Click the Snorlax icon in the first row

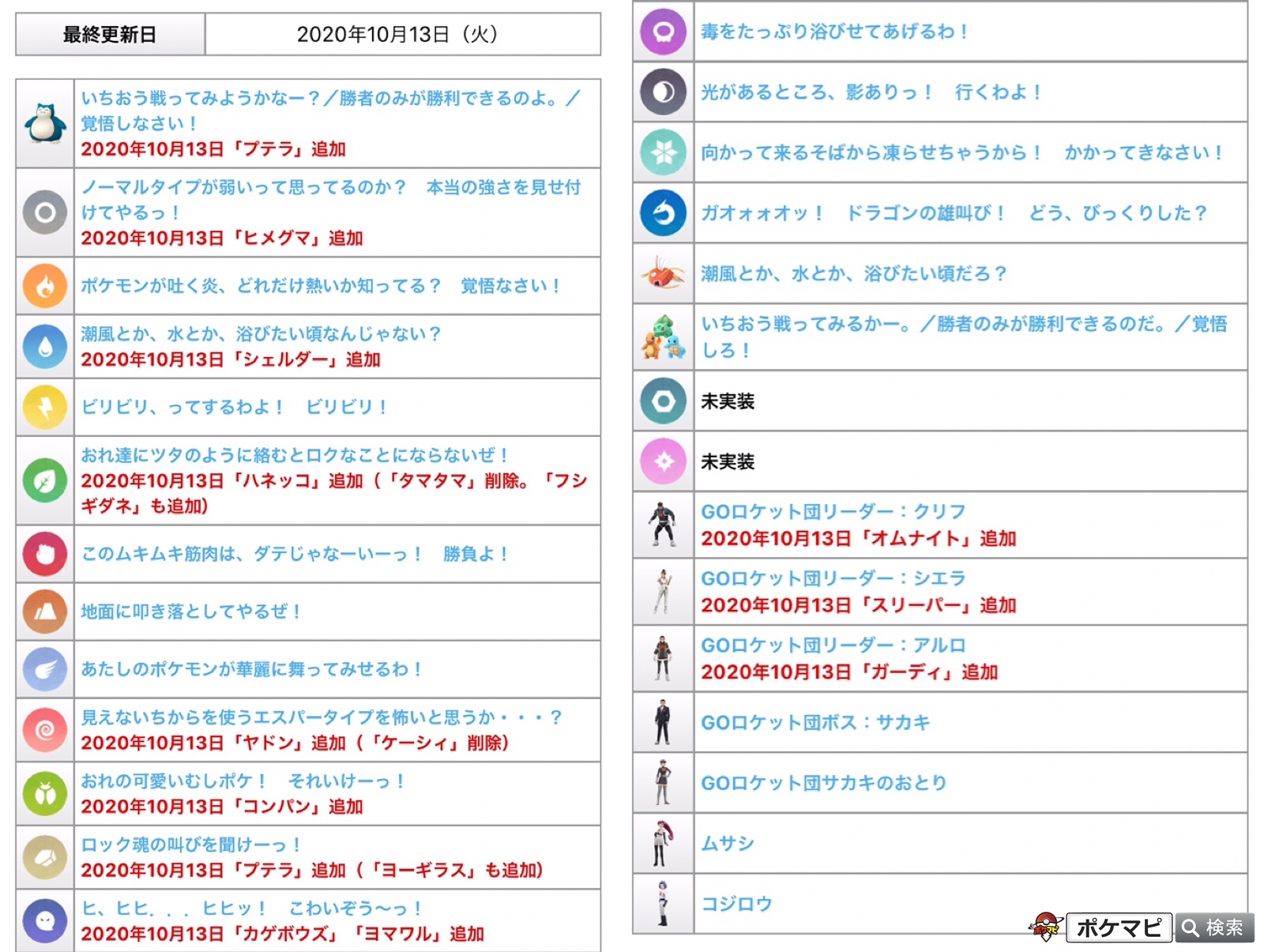(45, 123)
